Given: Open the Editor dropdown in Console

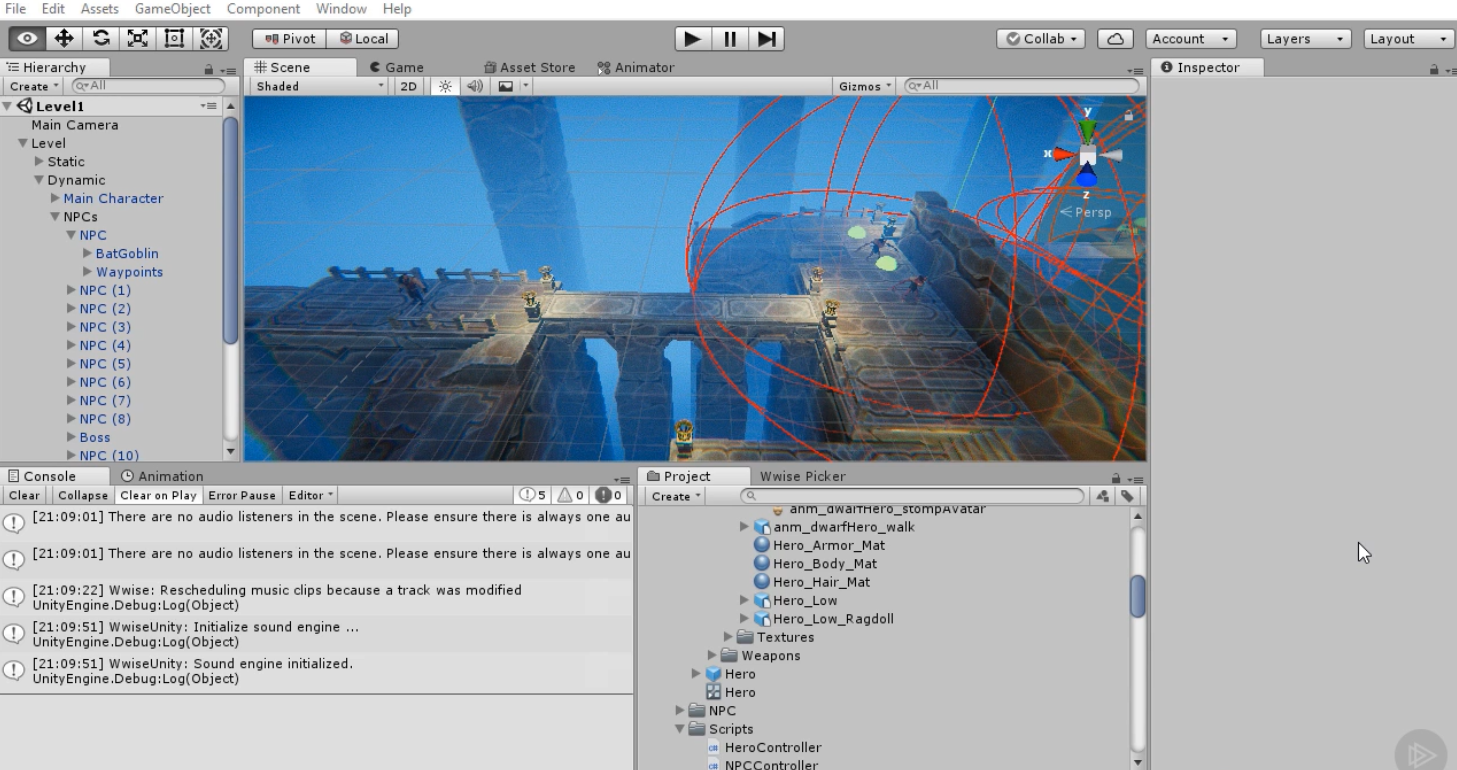Looking at the screenshot, I should (311, 496).
